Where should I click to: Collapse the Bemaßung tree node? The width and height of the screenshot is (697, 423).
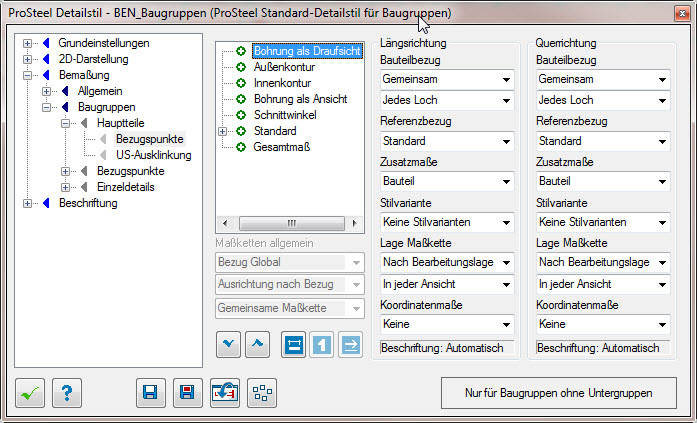28,76
